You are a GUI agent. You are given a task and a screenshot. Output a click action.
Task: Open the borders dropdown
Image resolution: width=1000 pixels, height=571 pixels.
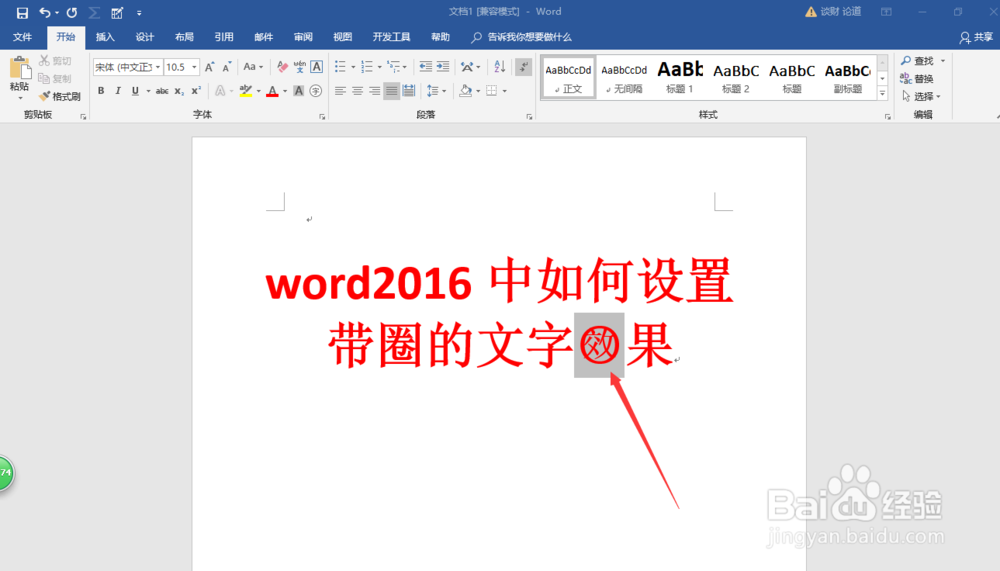pyautogui.click(x=504, y=91)
